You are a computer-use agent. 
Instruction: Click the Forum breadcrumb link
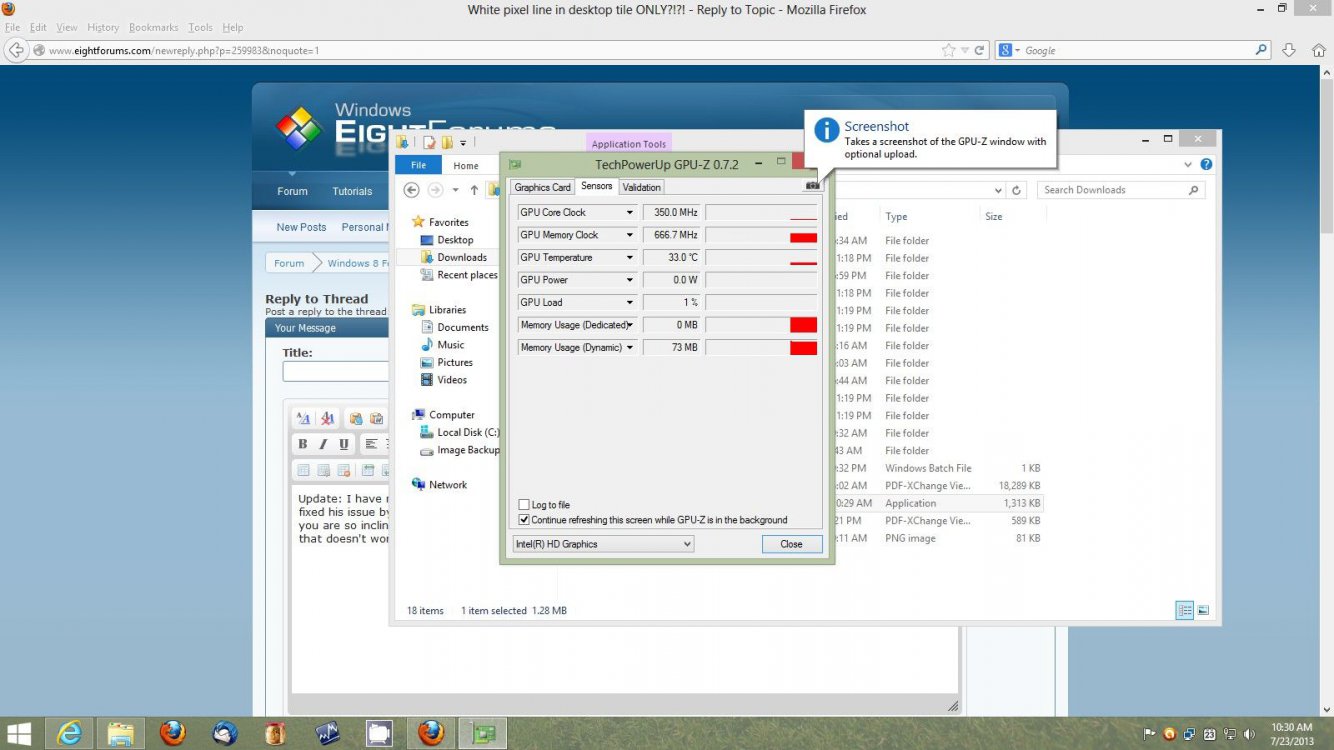tap(289, 263)
